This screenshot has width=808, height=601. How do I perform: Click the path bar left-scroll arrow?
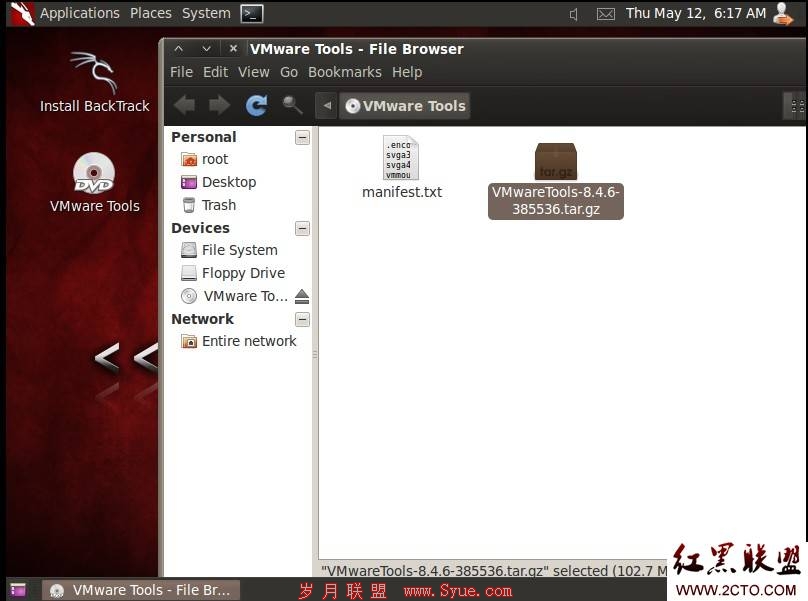coord(326,106)
